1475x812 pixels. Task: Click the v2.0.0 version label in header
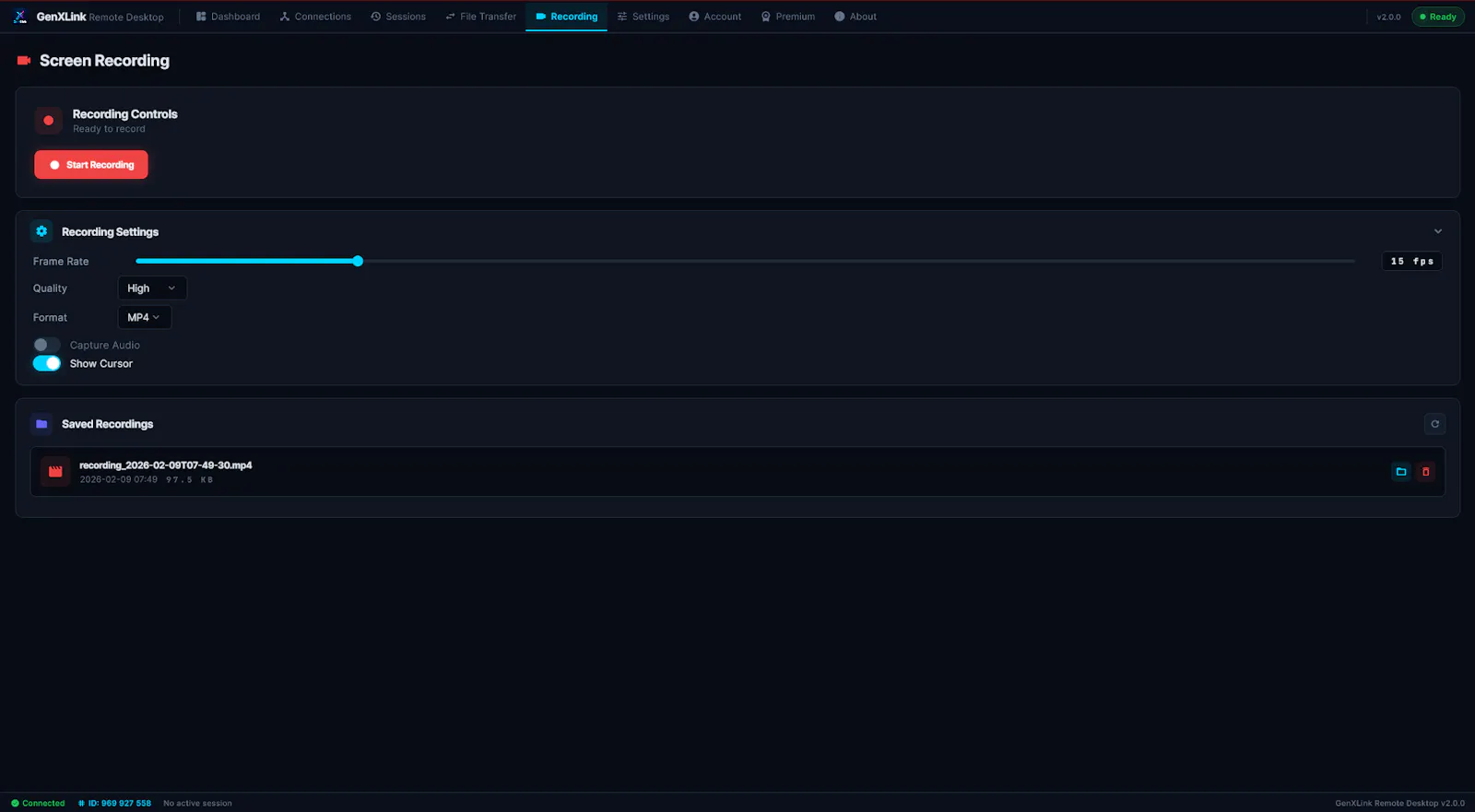(1388, 17)
